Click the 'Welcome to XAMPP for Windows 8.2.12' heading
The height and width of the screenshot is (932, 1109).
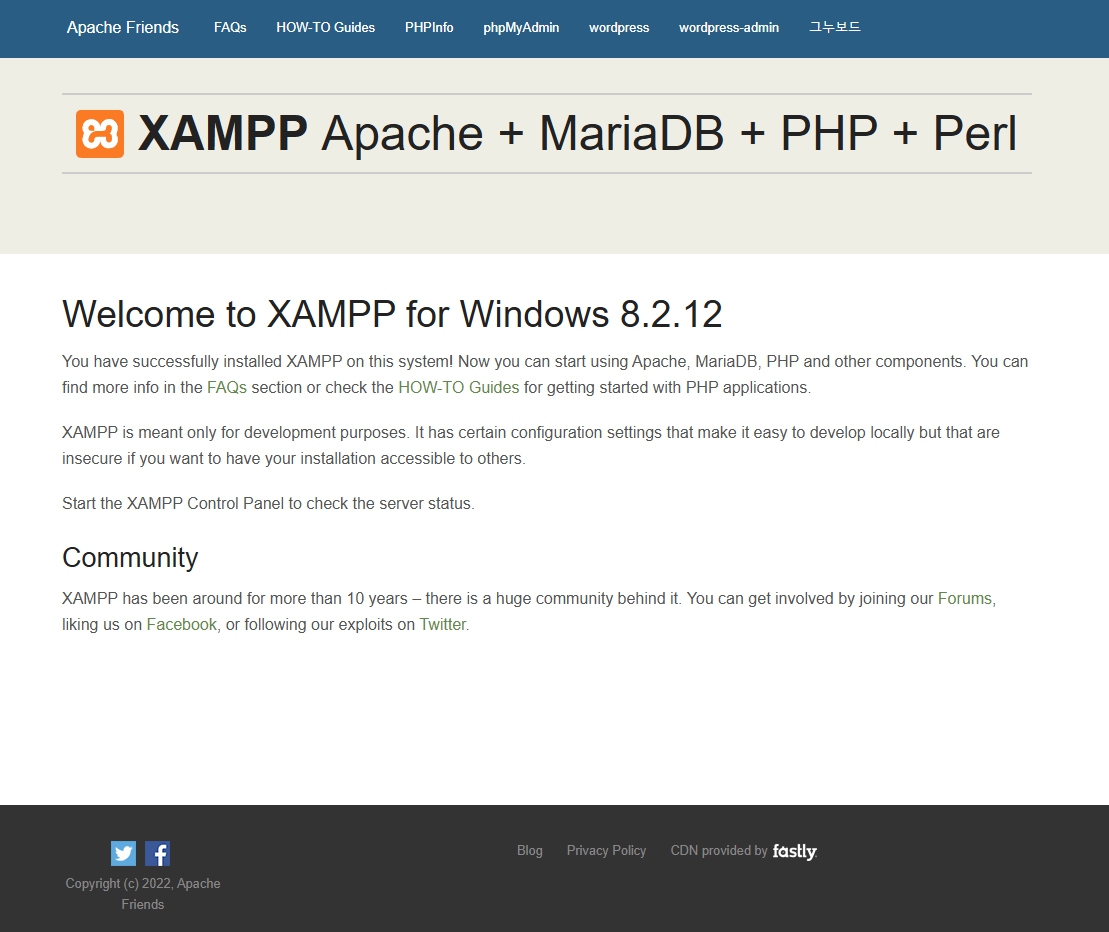393,314
